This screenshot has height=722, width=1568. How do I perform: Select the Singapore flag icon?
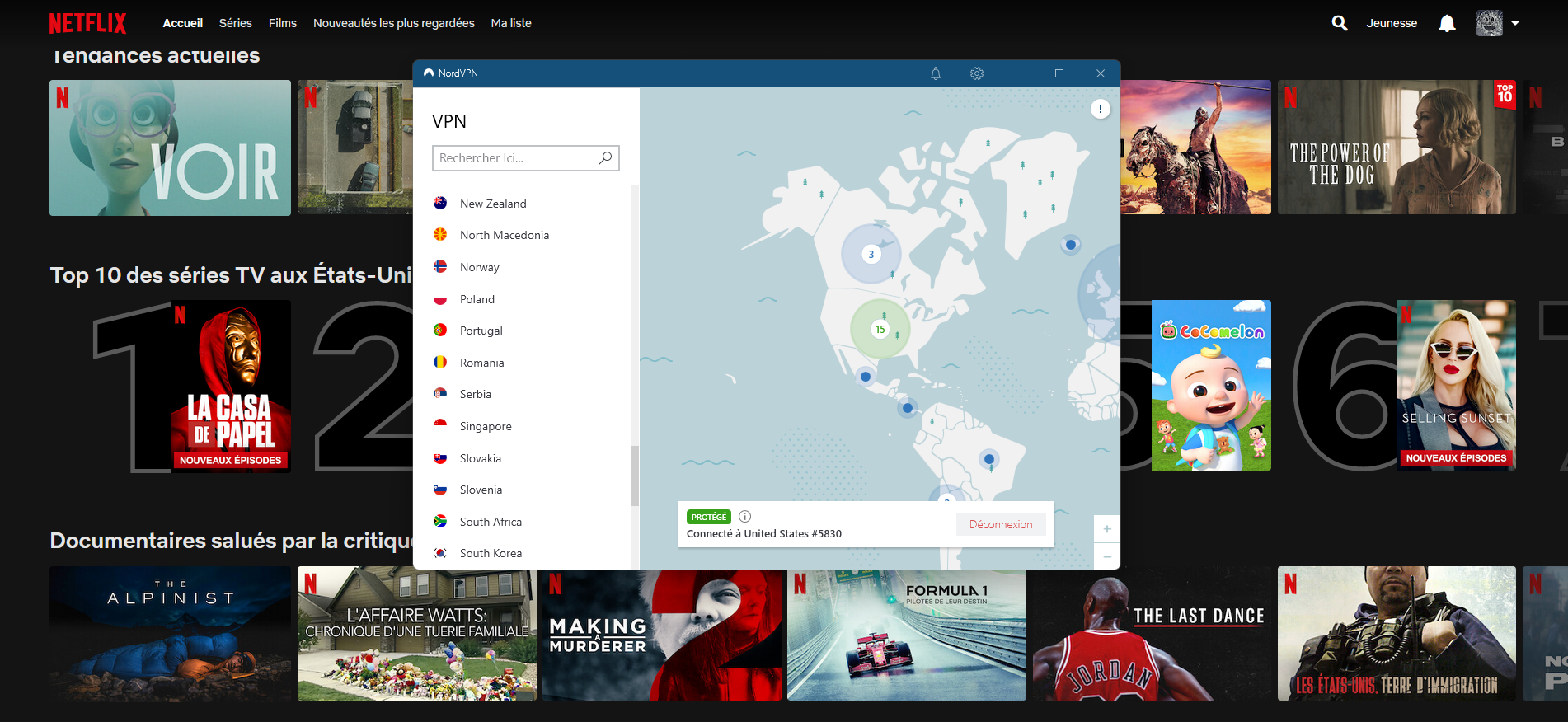point(440,425)
